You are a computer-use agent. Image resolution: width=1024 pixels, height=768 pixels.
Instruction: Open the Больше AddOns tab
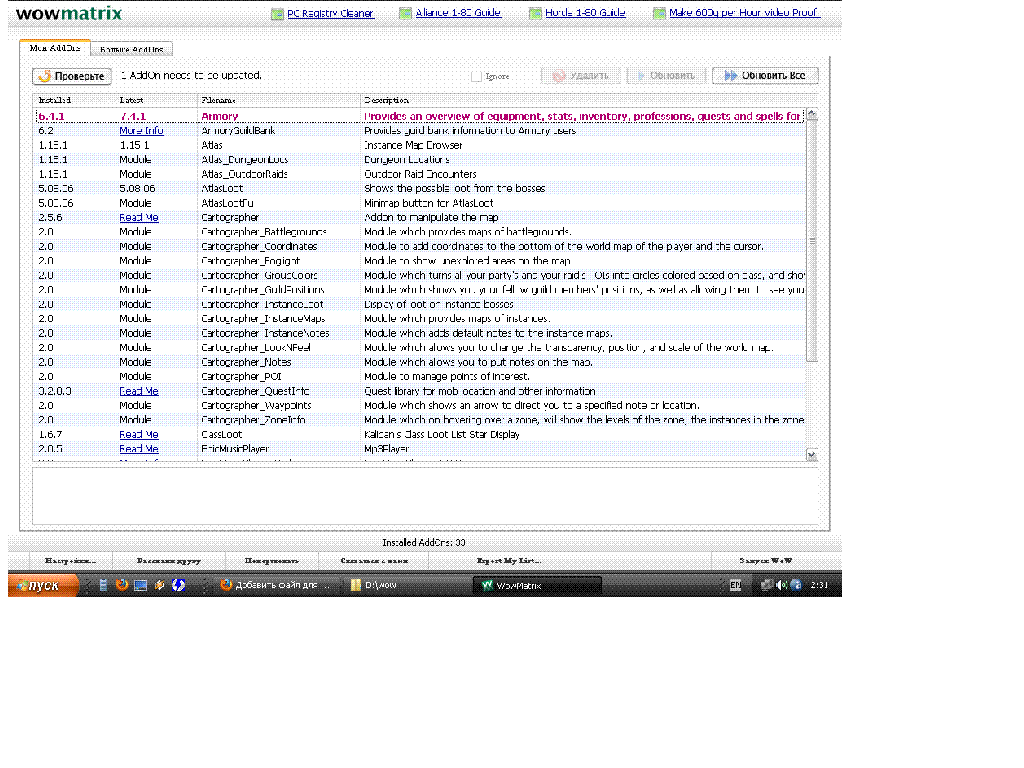(x=131, y=49)
